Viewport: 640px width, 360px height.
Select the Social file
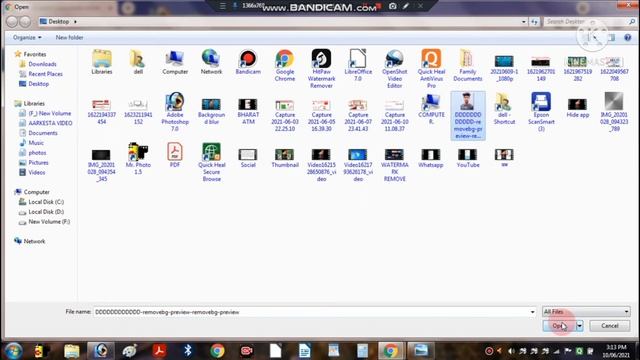click(248, 158)
